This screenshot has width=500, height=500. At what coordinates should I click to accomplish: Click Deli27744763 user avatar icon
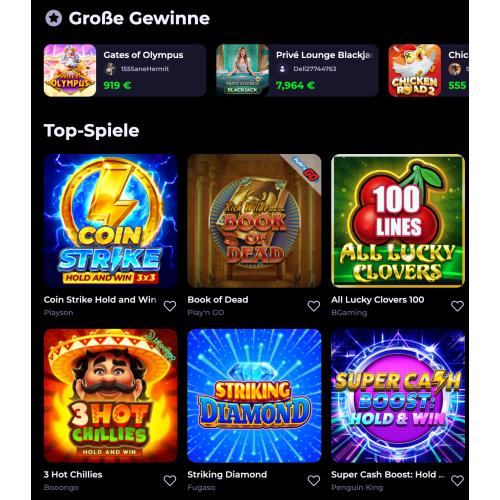click(x=282, y=69)
